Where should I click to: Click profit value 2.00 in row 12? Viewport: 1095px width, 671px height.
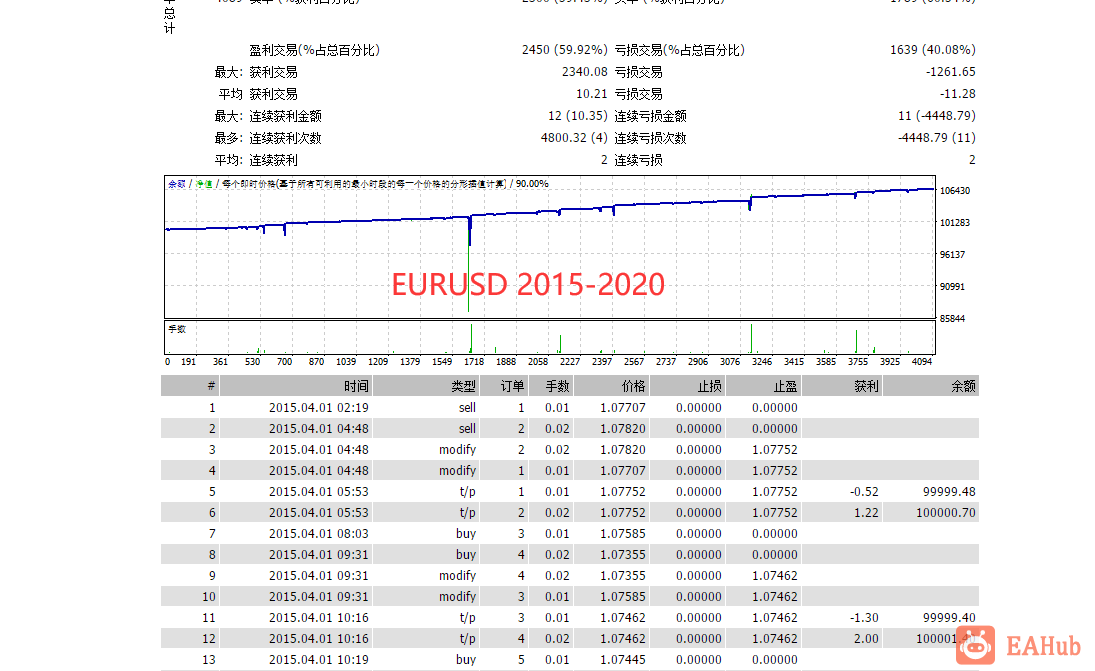tap(866, 638)
